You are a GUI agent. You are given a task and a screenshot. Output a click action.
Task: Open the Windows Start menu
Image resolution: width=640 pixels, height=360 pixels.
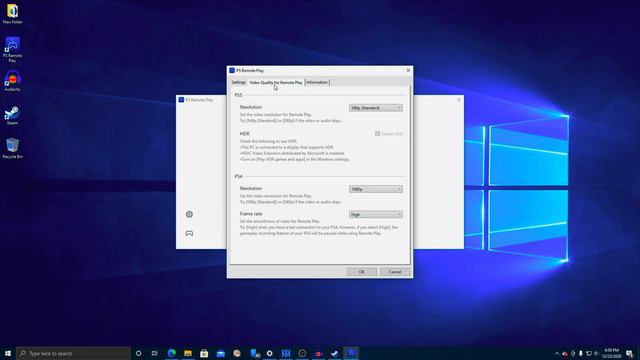pyautogui.click(x=8, y=353)
